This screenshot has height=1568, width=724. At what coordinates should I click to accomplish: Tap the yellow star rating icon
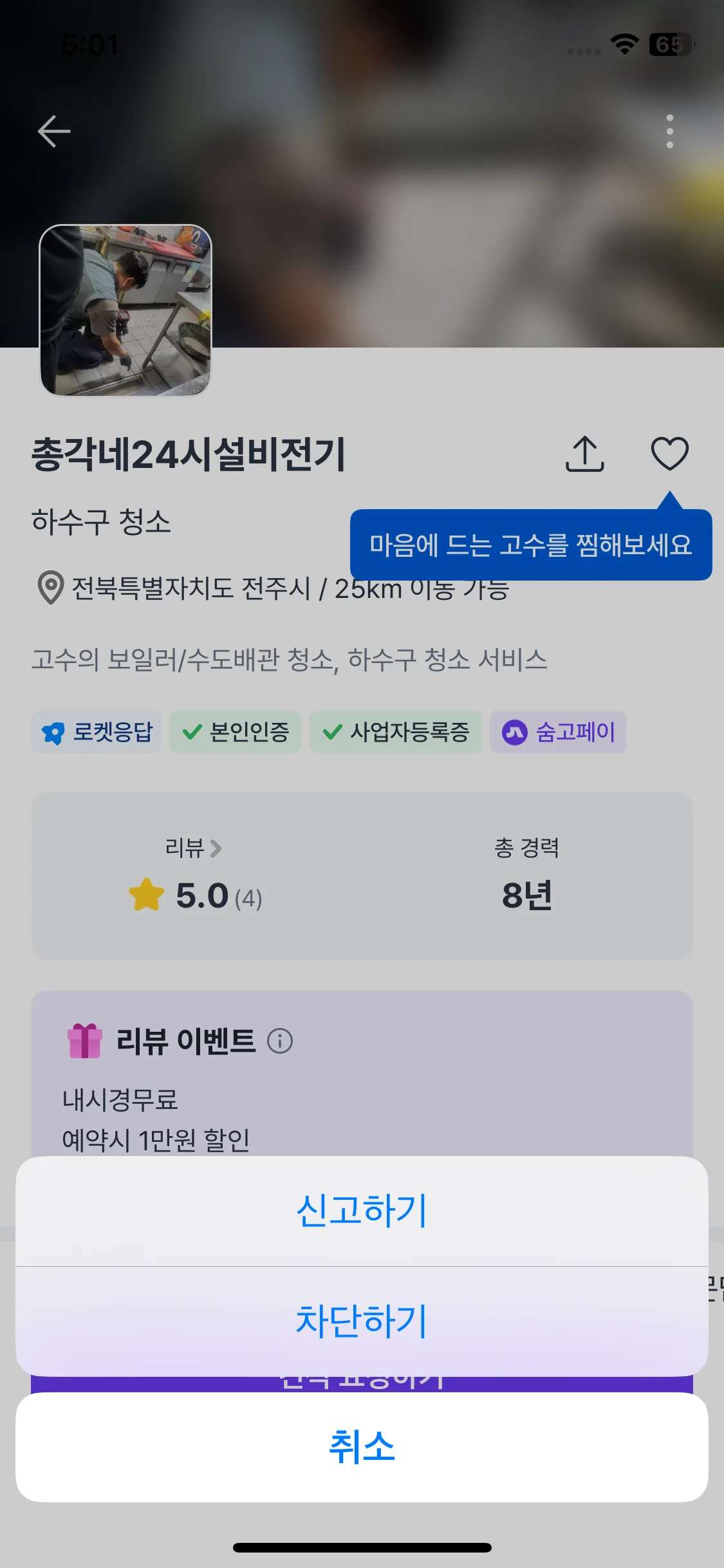[x=147, y=895]
